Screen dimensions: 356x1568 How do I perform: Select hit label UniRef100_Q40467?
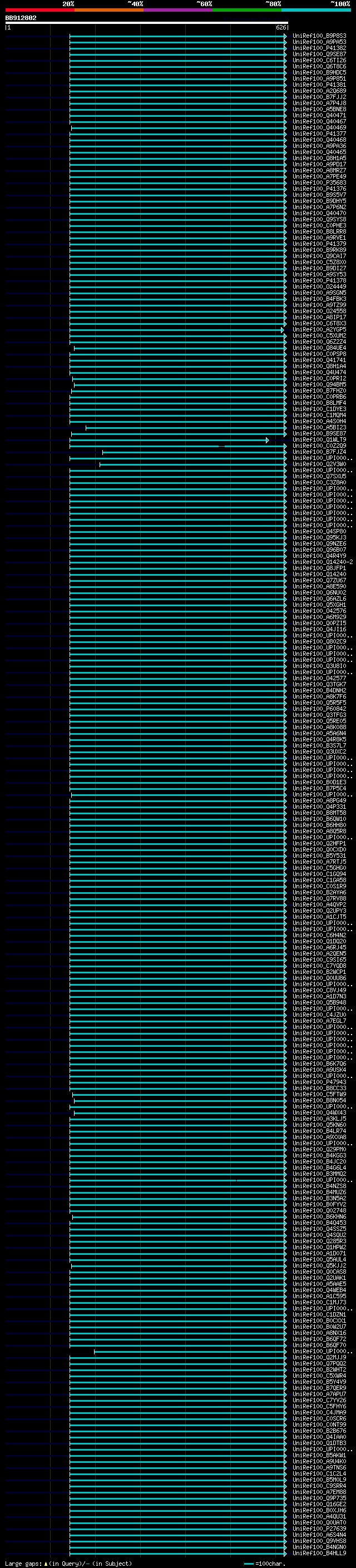pyautogui.click(x=319, y=121)
